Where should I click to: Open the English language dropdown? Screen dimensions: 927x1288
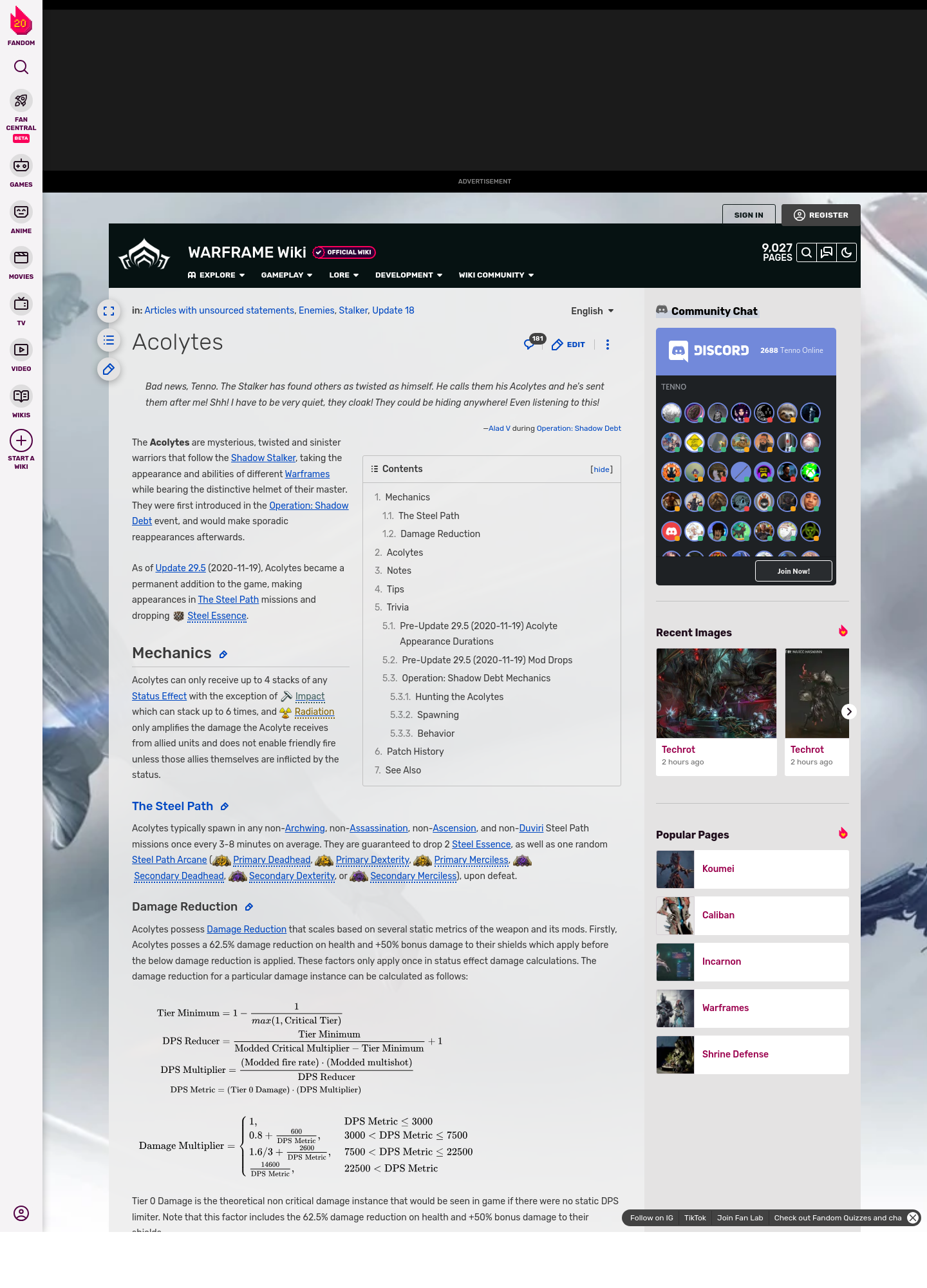click(x=592, y=311)
